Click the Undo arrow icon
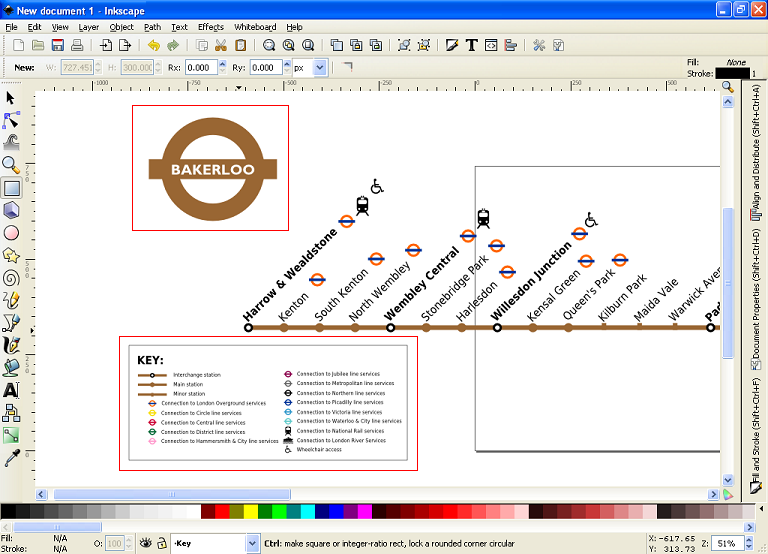 pos(154,46)
